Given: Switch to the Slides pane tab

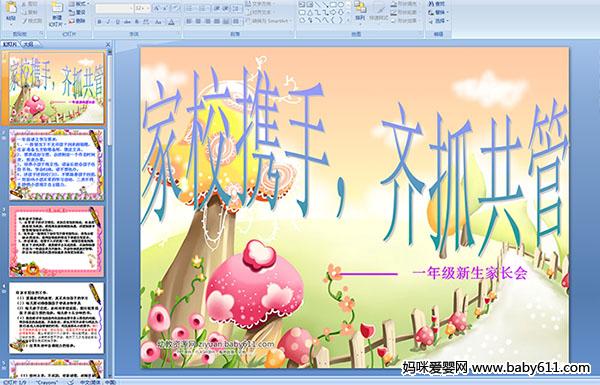Looking at the screenshot, I should (10, 44).
